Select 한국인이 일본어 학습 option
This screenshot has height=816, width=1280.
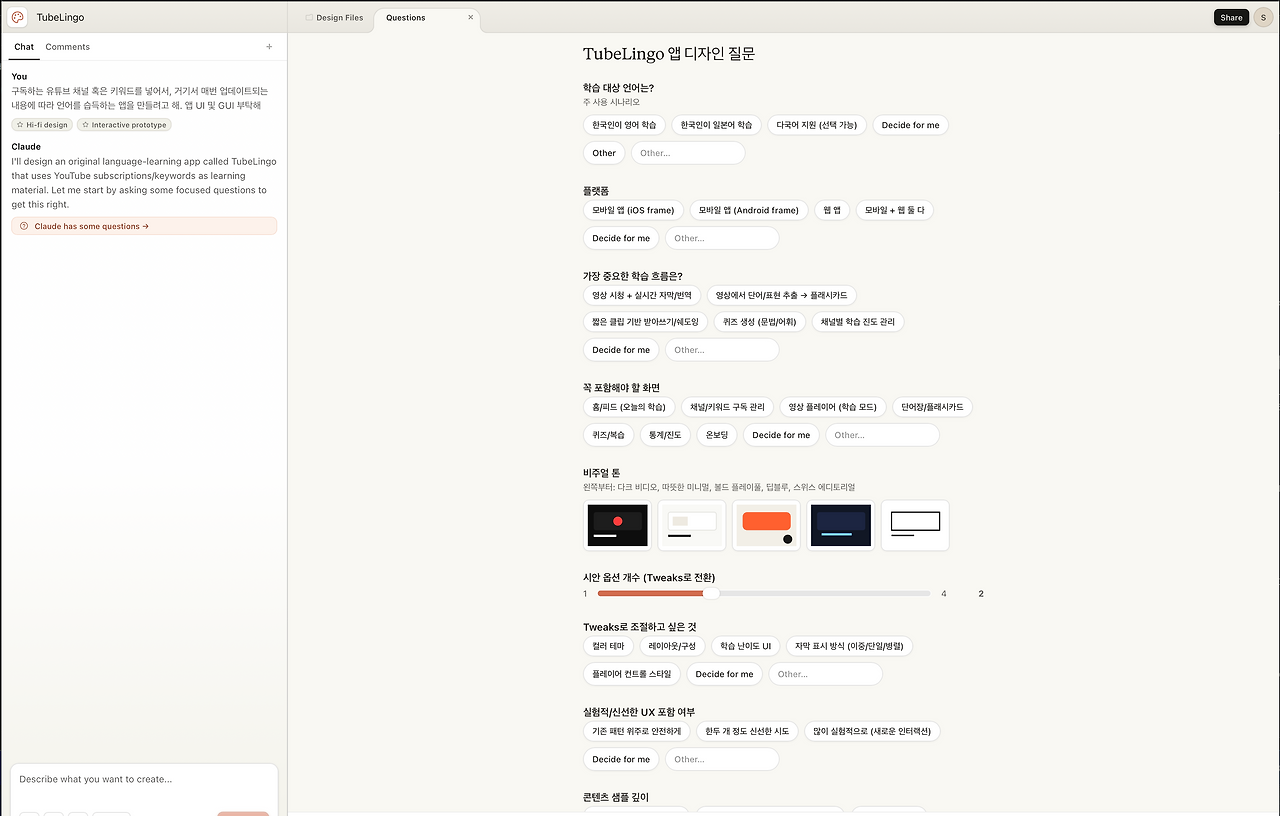[x=716, y=125]
